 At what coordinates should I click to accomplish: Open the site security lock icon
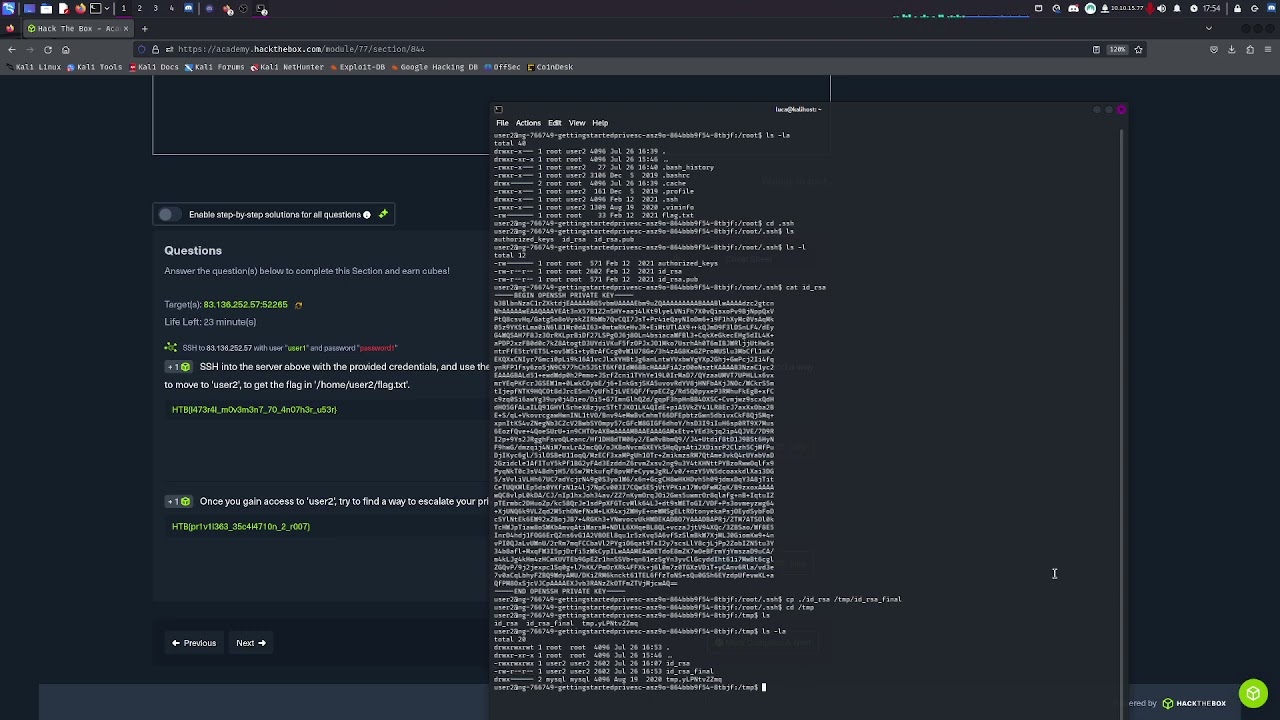(155, 49)
